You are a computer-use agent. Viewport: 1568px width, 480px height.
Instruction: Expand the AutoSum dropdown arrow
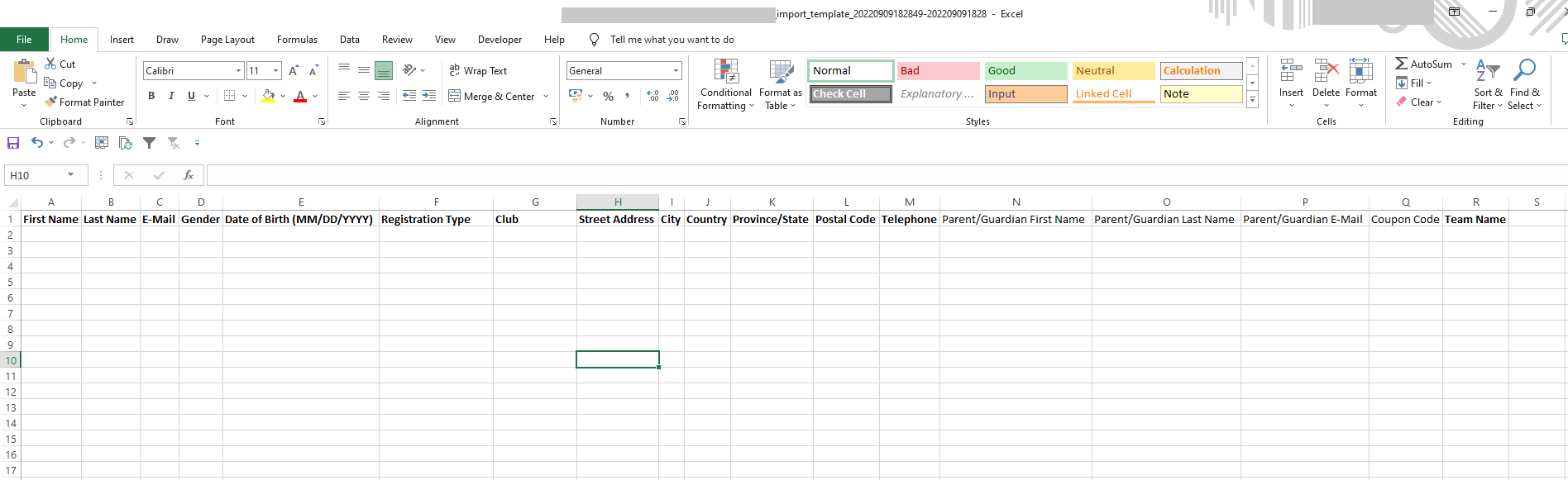[1464, 64]
